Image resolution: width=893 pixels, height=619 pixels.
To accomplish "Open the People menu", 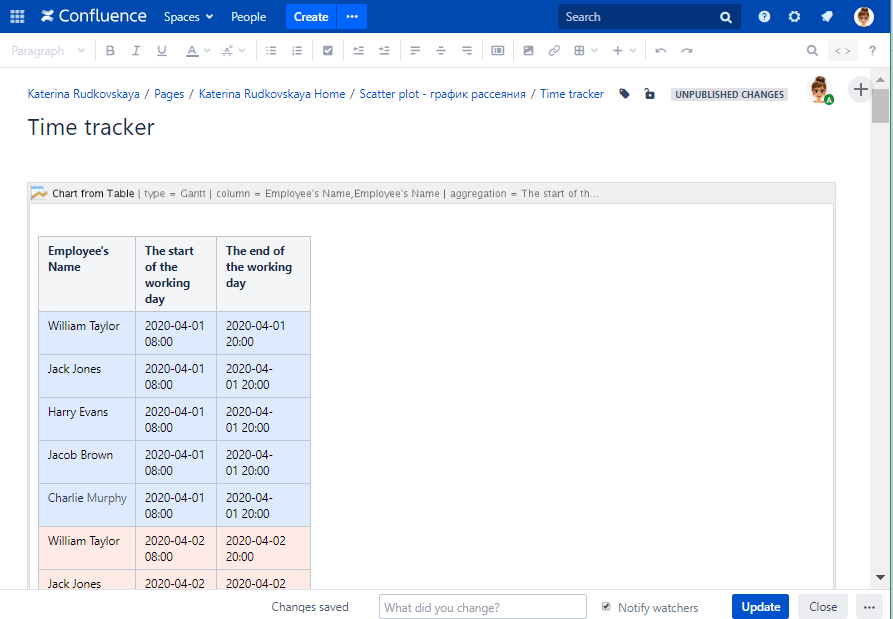I will coord(248,16).
